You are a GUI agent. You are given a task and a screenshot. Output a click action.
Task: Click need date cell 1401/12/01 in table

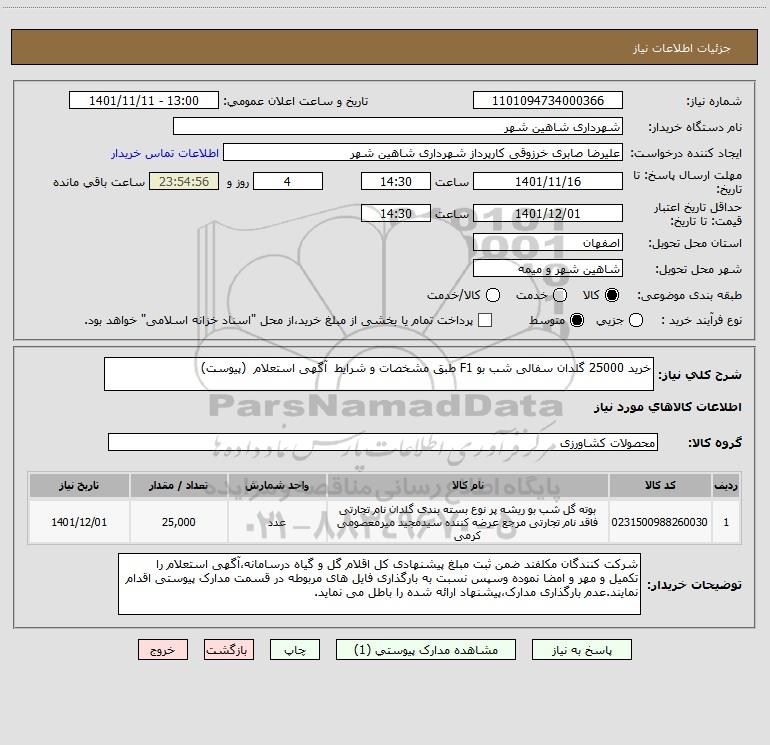tap(79, 522)
